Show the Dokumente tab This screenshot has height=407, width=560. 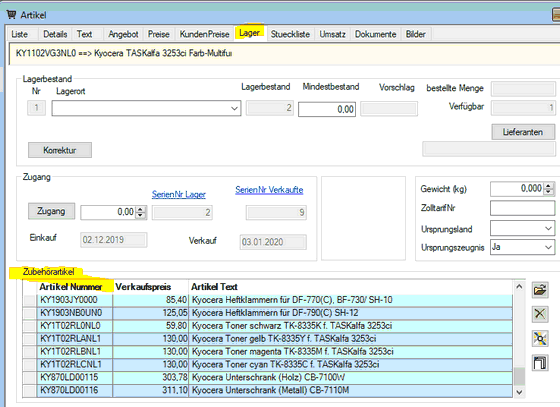[375, 34]
